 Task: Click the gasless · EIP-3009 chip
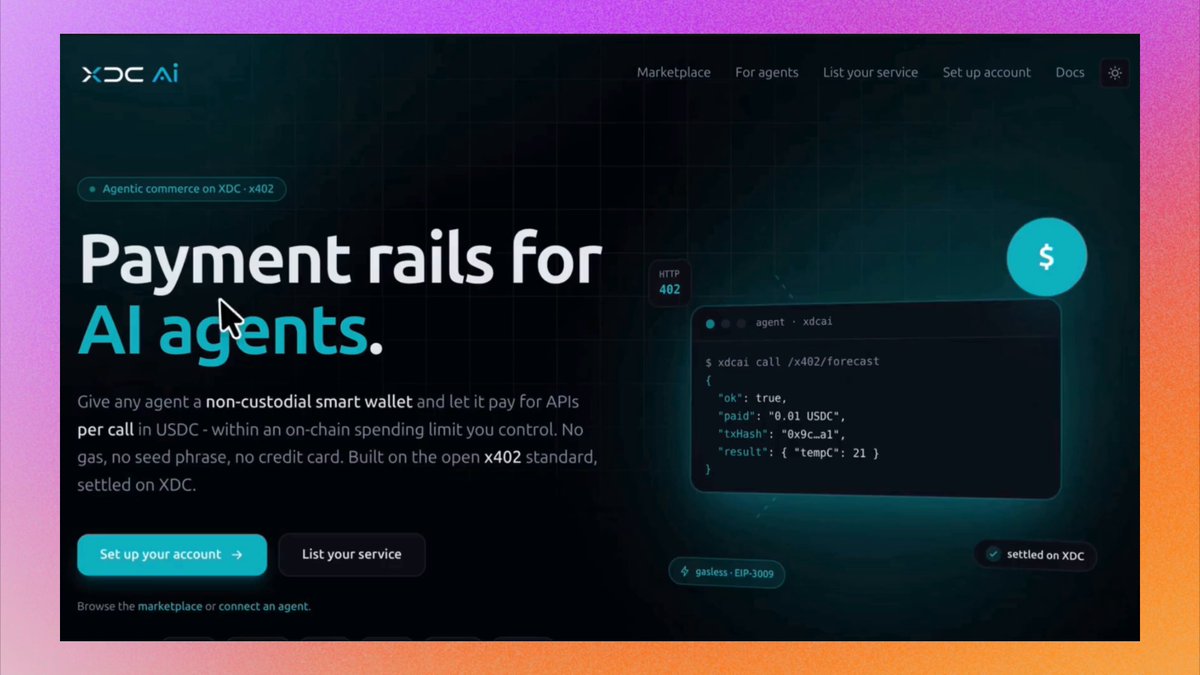coord(727,573)
